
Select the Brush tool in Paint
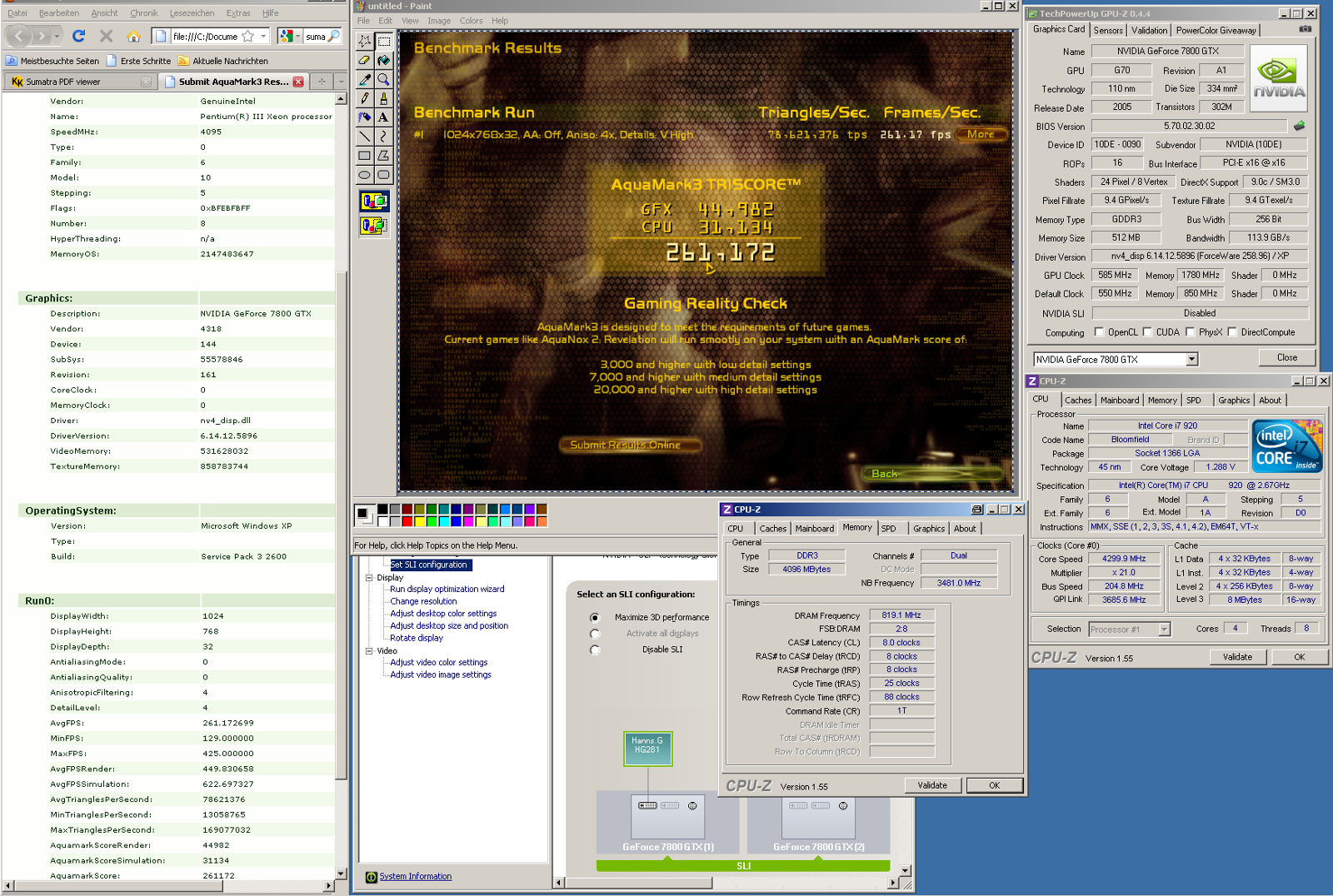383,98
